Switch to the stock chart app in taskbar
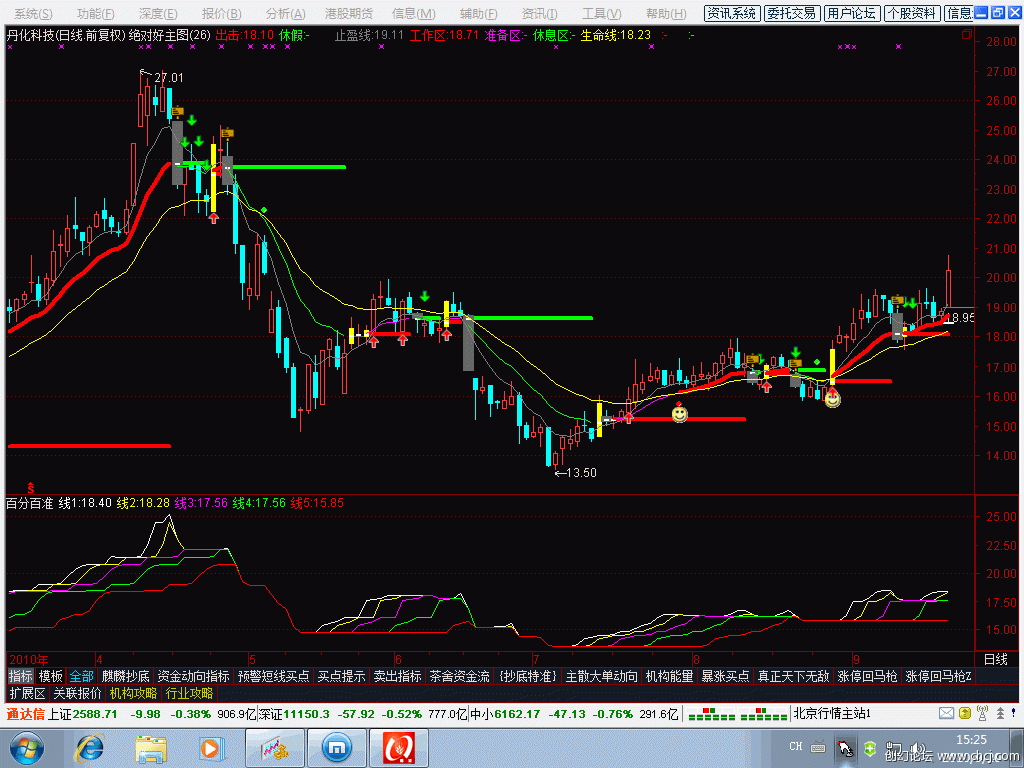Image resolution: width=1024 pixels, height=768 pixels. 276,748
